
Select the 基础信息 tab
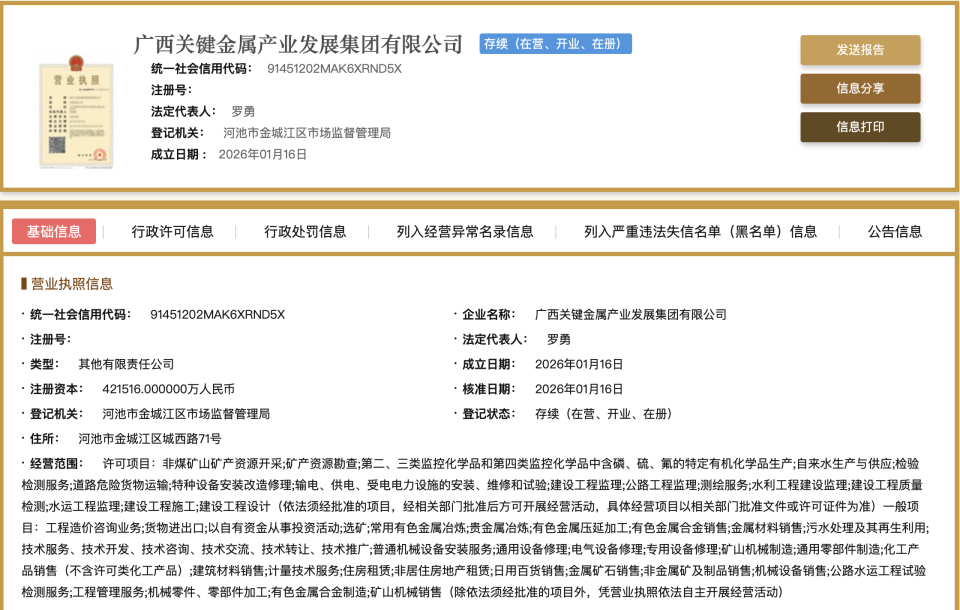(x=54, y=232)
